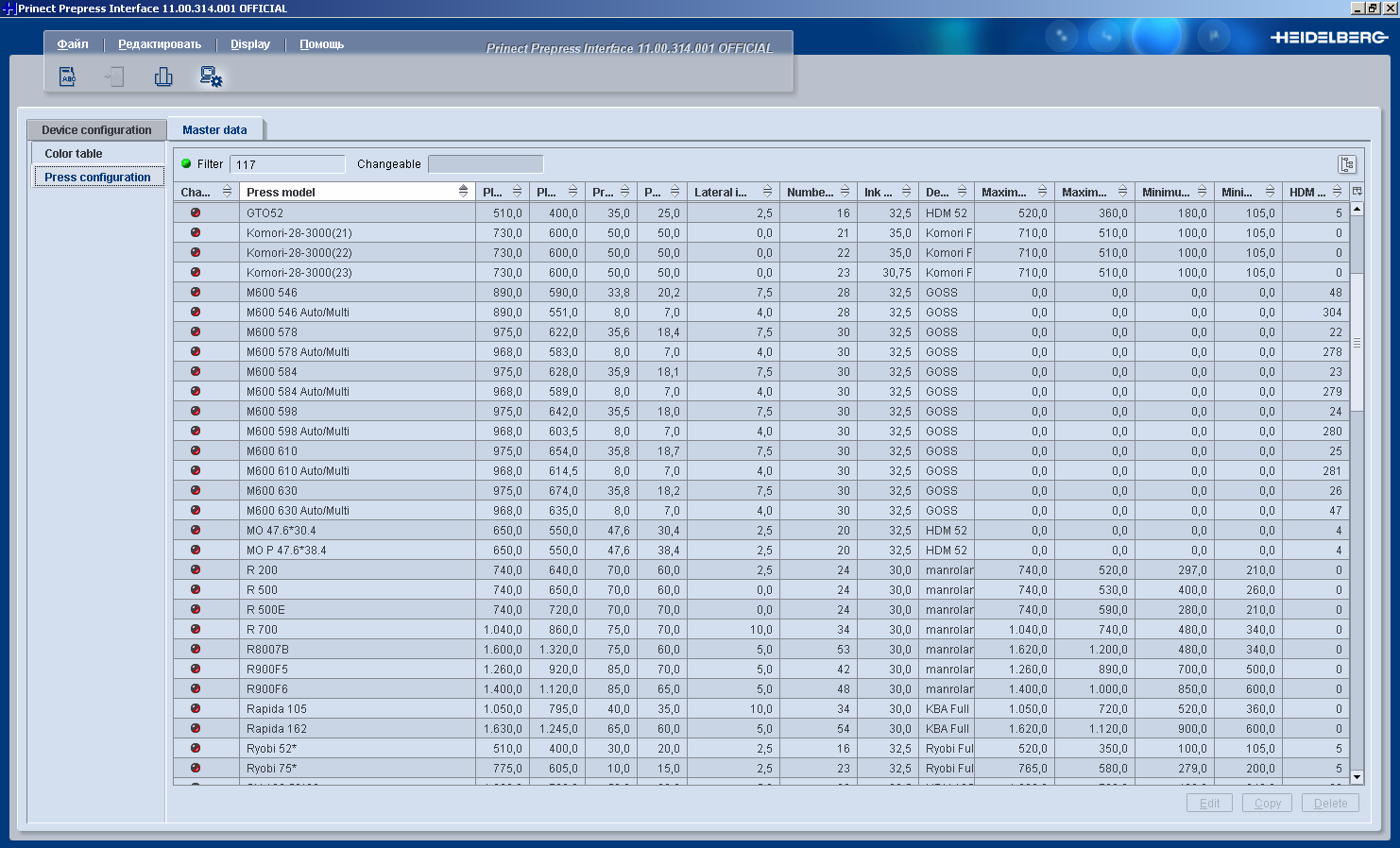The height and width of the screenshot is (848, 1400).
Task: Click the table scrollbar up arrow
Action: (1357, 209)
